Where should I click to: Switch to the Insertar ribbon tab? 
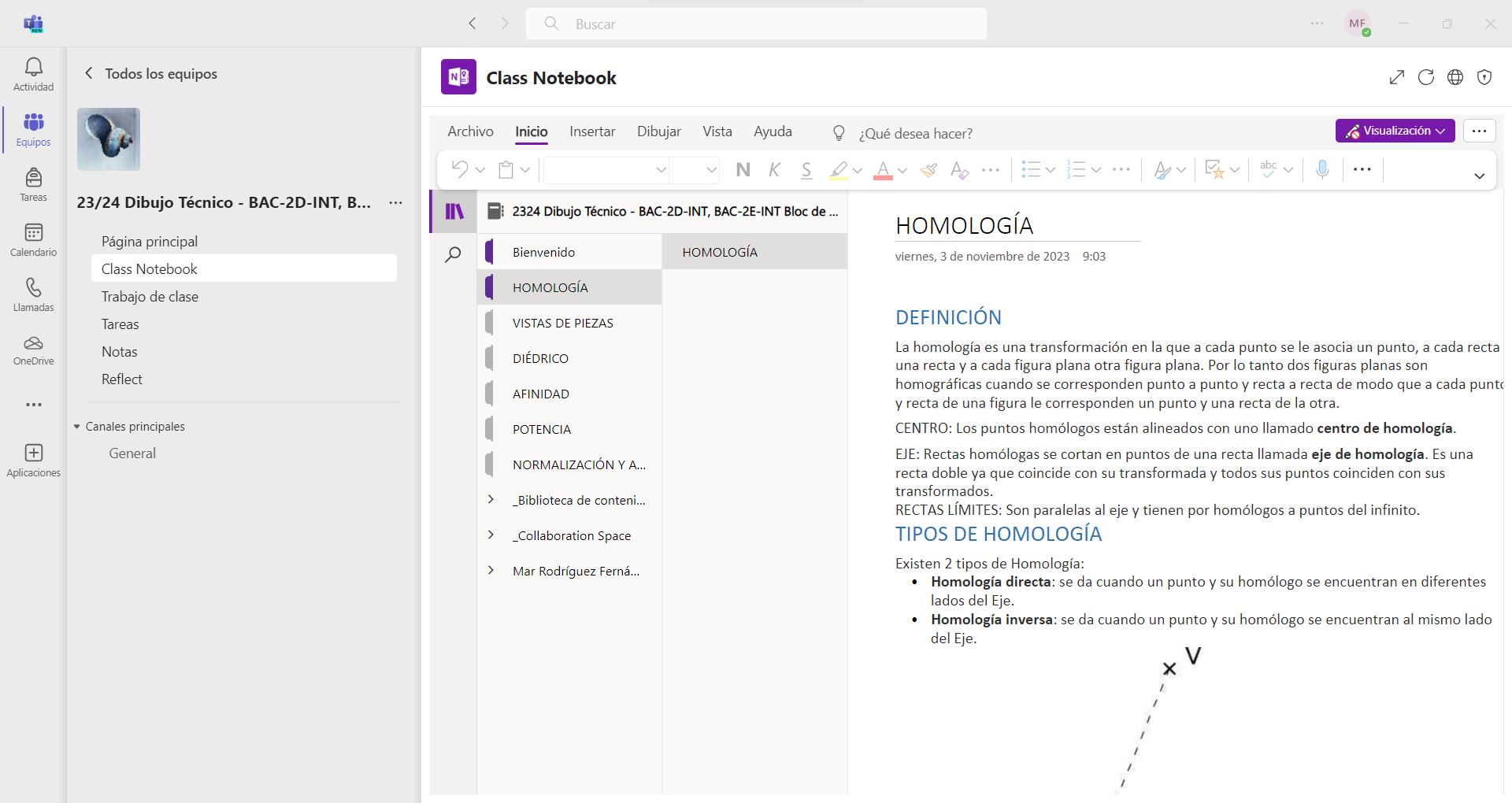coord(592,131)
